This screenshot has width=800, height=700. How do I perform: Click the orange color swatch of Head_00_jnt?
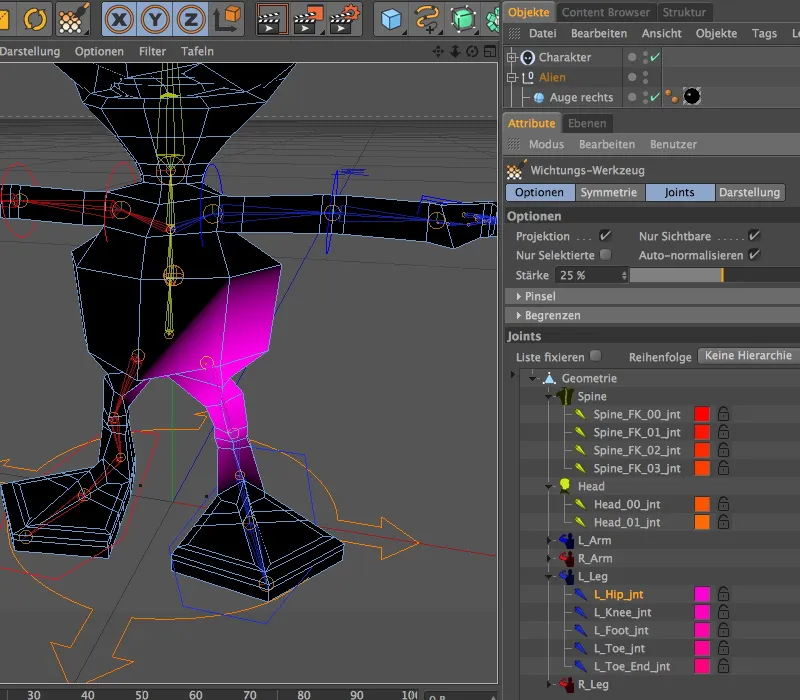[x=702, y=504]
